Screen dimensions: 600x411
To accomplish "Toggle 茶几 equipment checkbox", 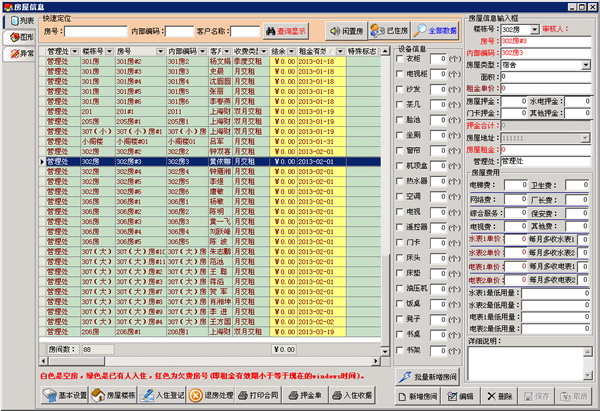I will 399,104.
